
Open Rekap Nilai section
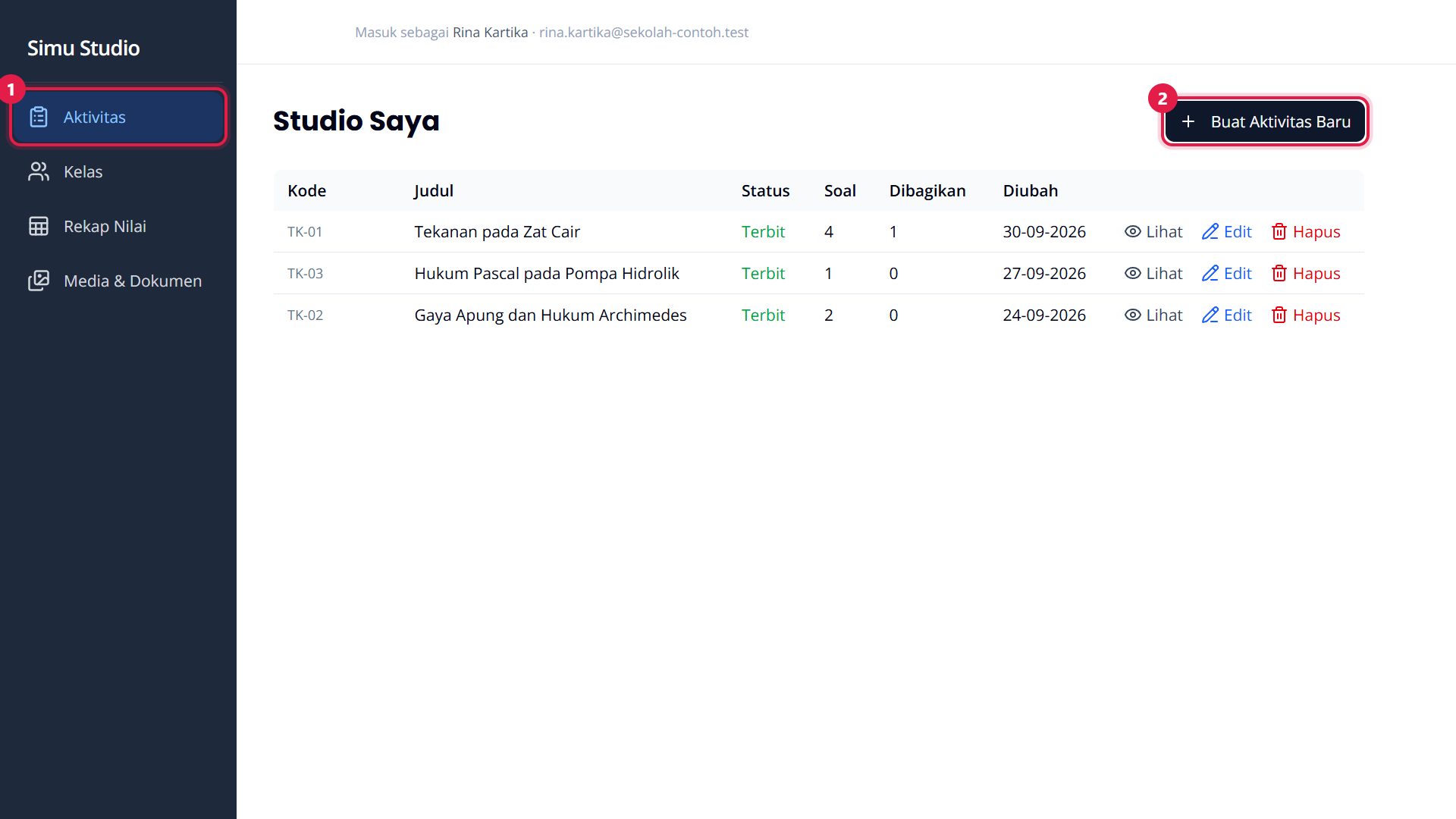118,226
